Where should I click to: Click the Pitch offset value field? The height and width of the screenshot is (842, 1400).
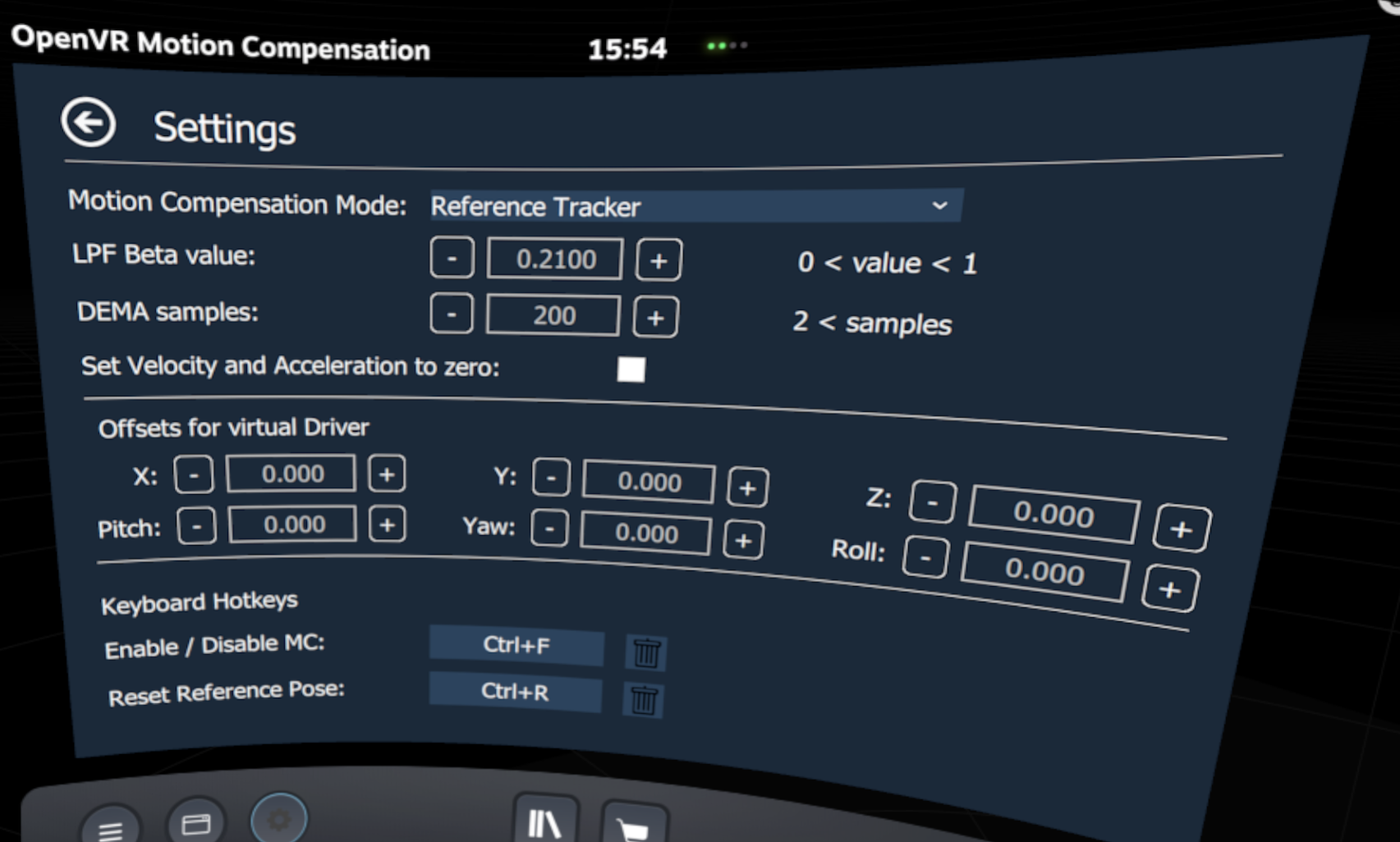tap(293, 524)
